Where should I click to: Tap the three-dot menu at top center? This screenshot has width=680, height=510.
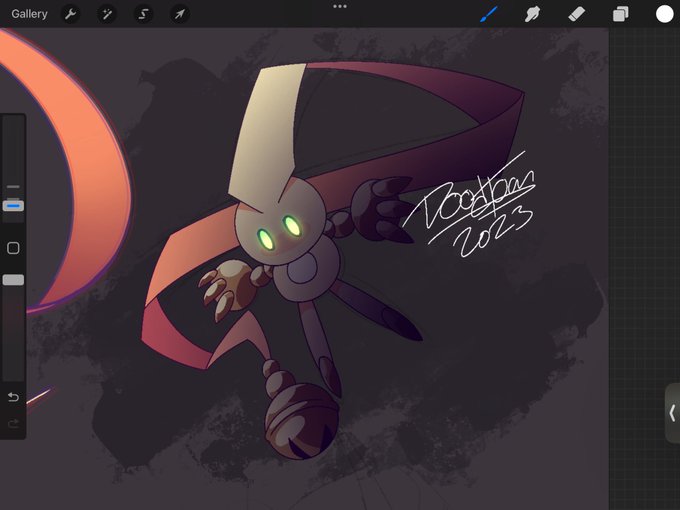point(340,6)
